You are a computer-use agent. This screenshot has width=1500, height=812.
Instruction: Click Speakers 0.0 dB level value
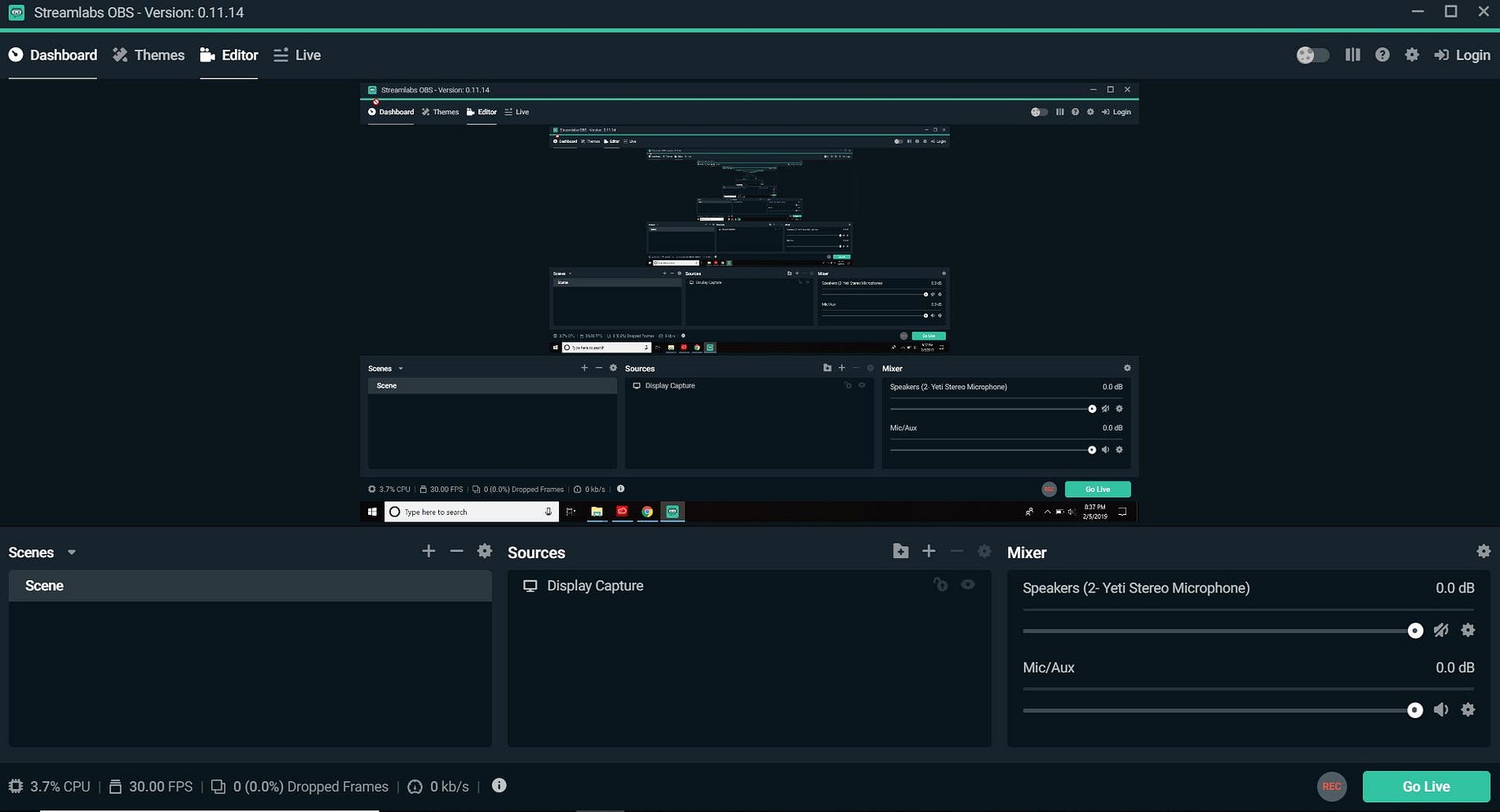tap(1455, 588)
